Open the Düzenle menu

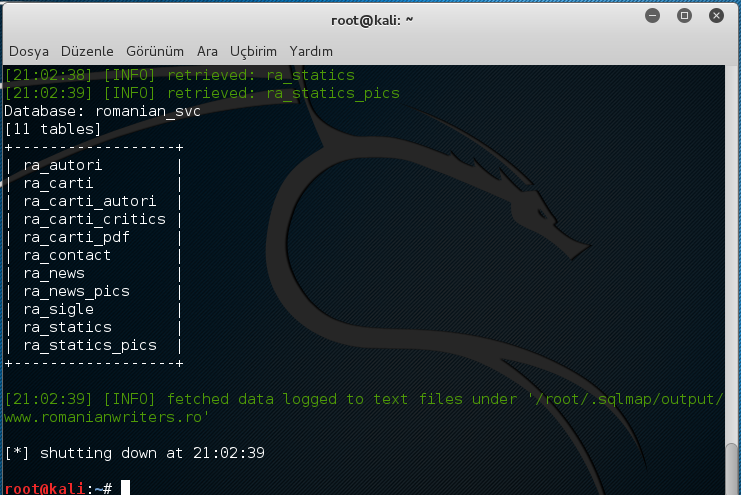tap(87, 51)
